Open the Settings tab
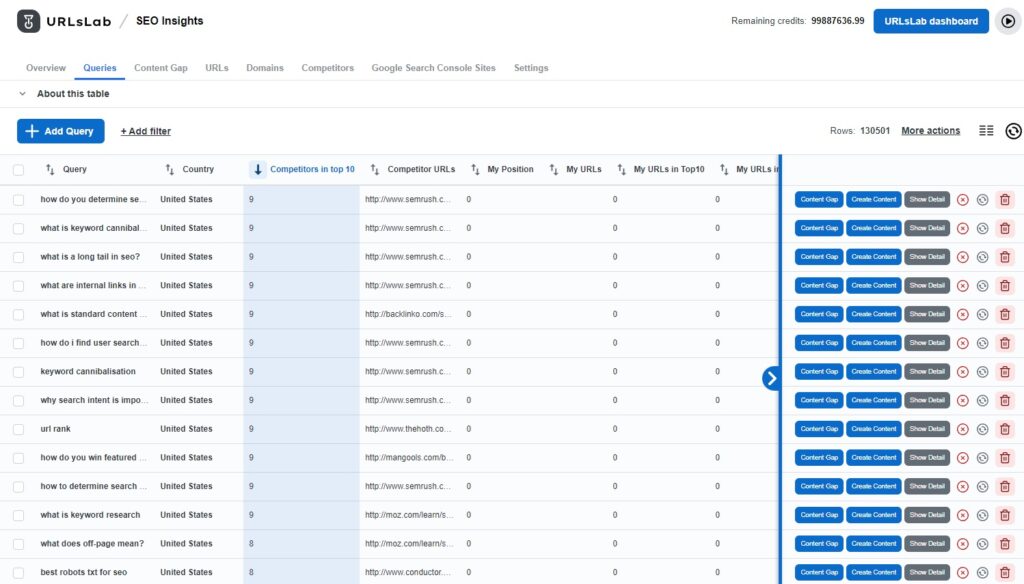The width and height of the screenshot is (1024, 584). pos(531,68)
